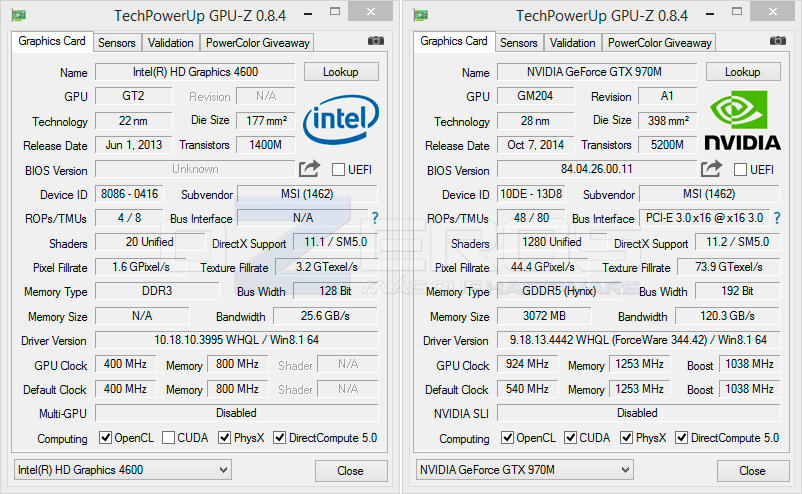802x494 pixels.
Task: Open the NVIDIA GeForce GTX 970M GPU dropdown
Action: click(525, 469)
